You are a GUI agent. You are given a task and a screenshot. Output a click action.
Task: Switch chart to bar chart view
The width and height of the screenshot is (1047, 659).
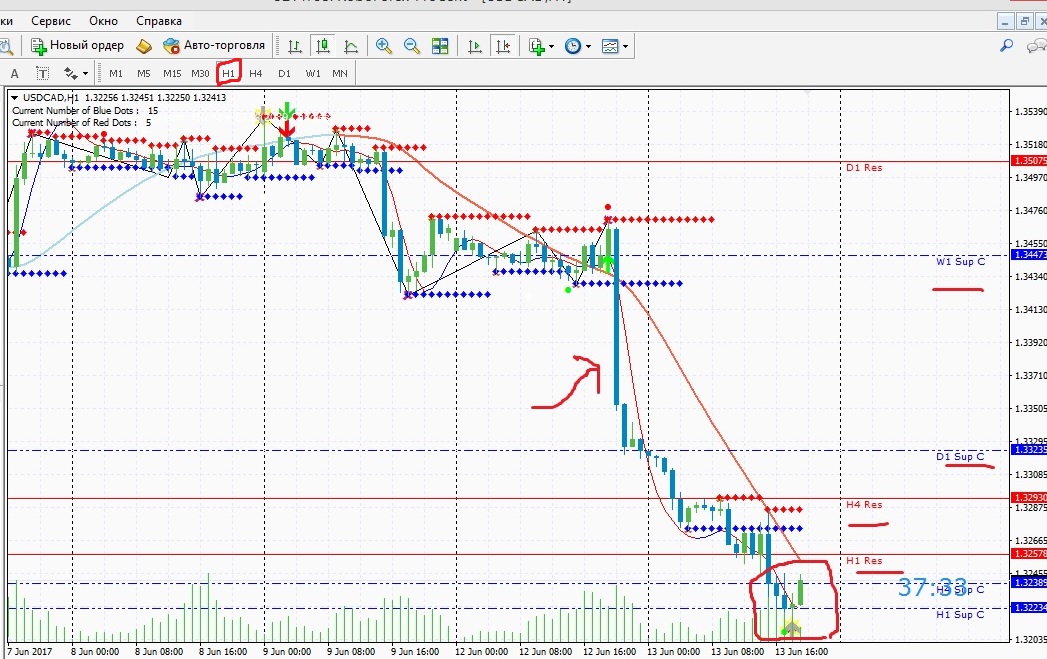tap(294, 46)
